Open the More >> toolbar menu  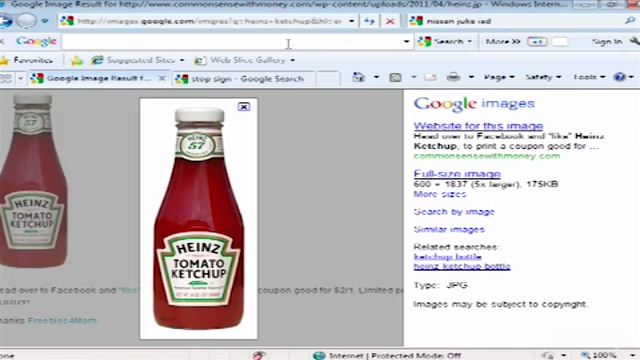tap(503, 42)
